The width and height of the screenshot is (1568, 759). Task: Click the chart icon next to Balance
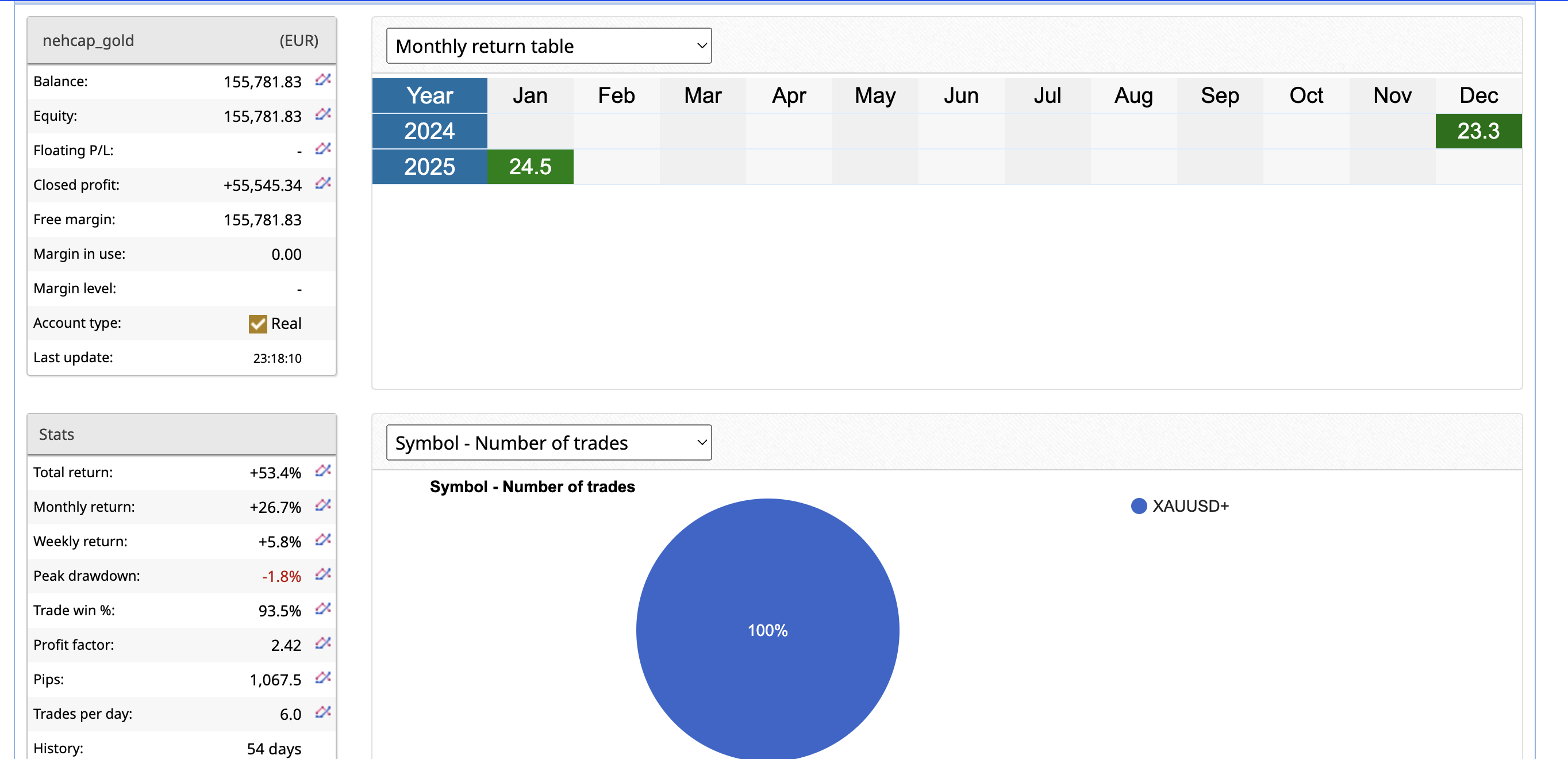point(322,80)
